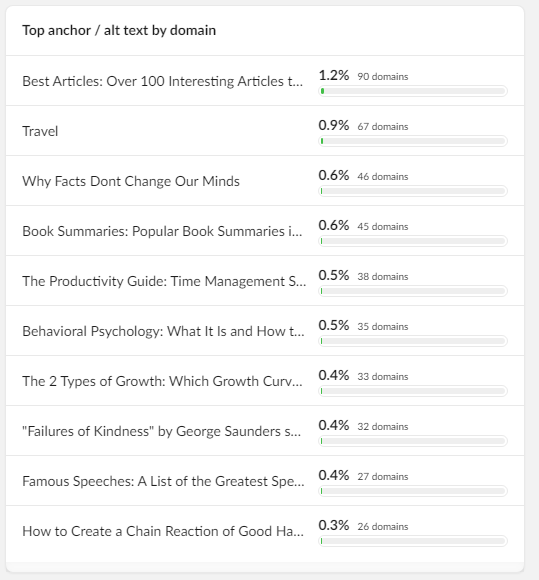539x580 pixels.
Task: Open 'Why Facts Dont Change Our Minds' anchor
Action: pyautogui.click(x=131, y=181)
